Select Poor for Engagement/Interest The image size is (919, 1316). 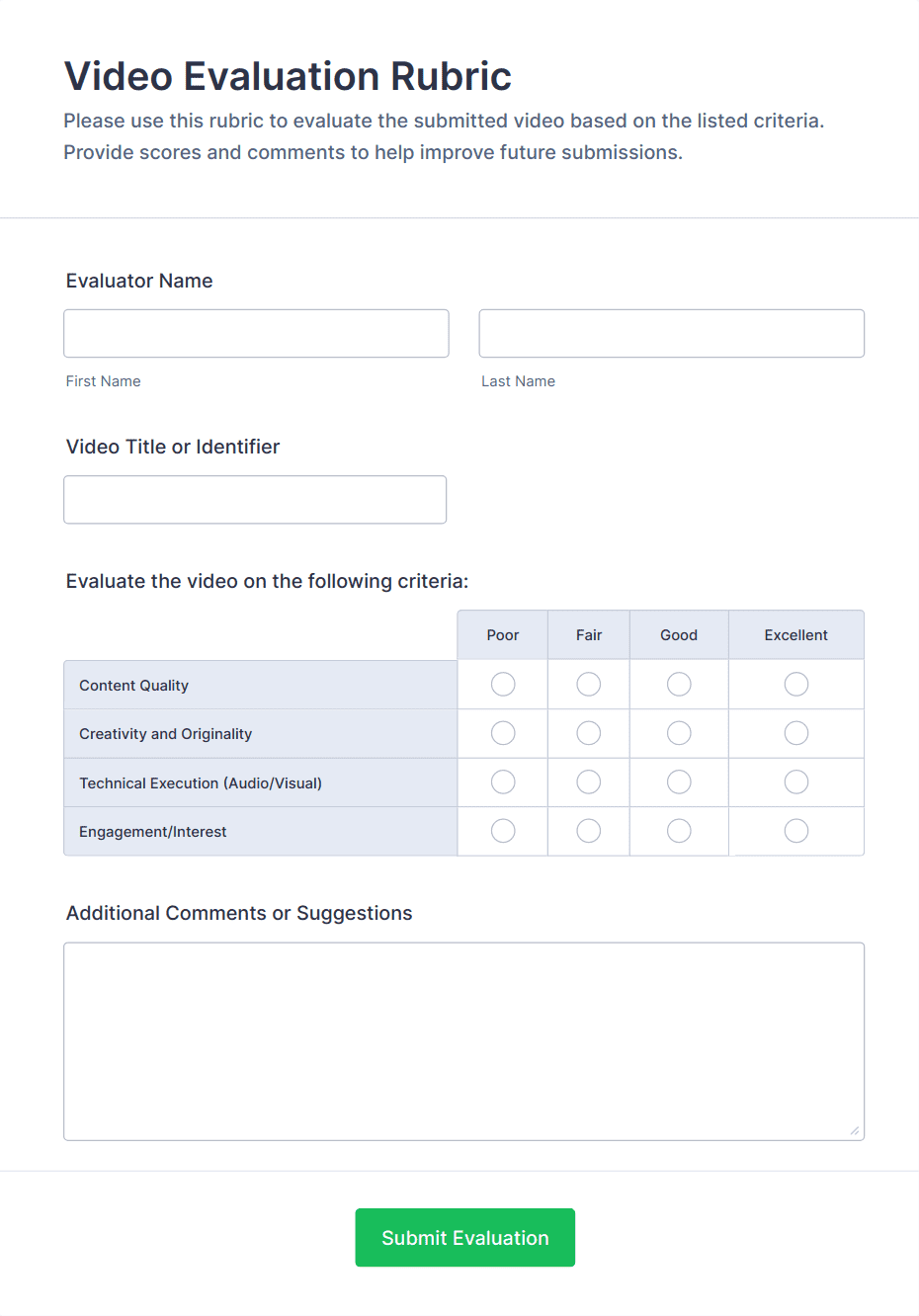pyautogui.click(x=502, y=831)
